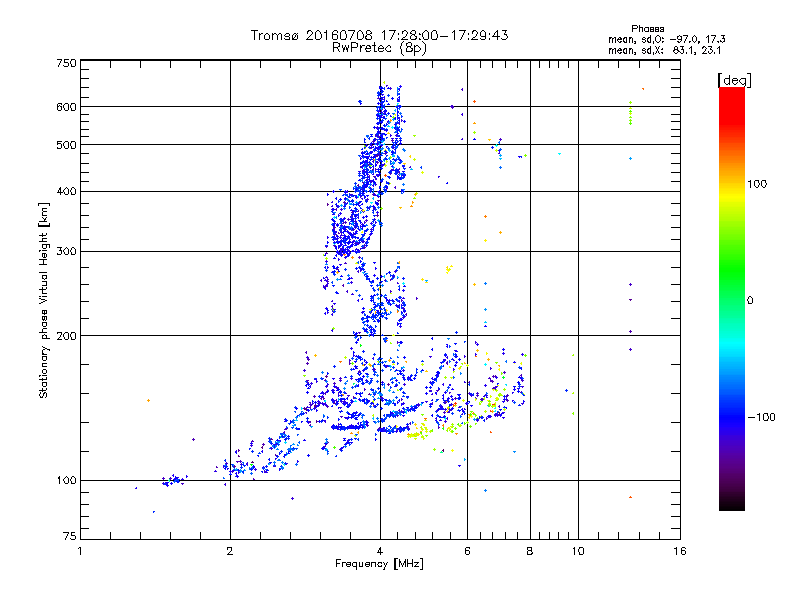This screenshot has width=800, height=600.
Task: Click the 'Phases' heading text
Action: click(x=647, y=29)
